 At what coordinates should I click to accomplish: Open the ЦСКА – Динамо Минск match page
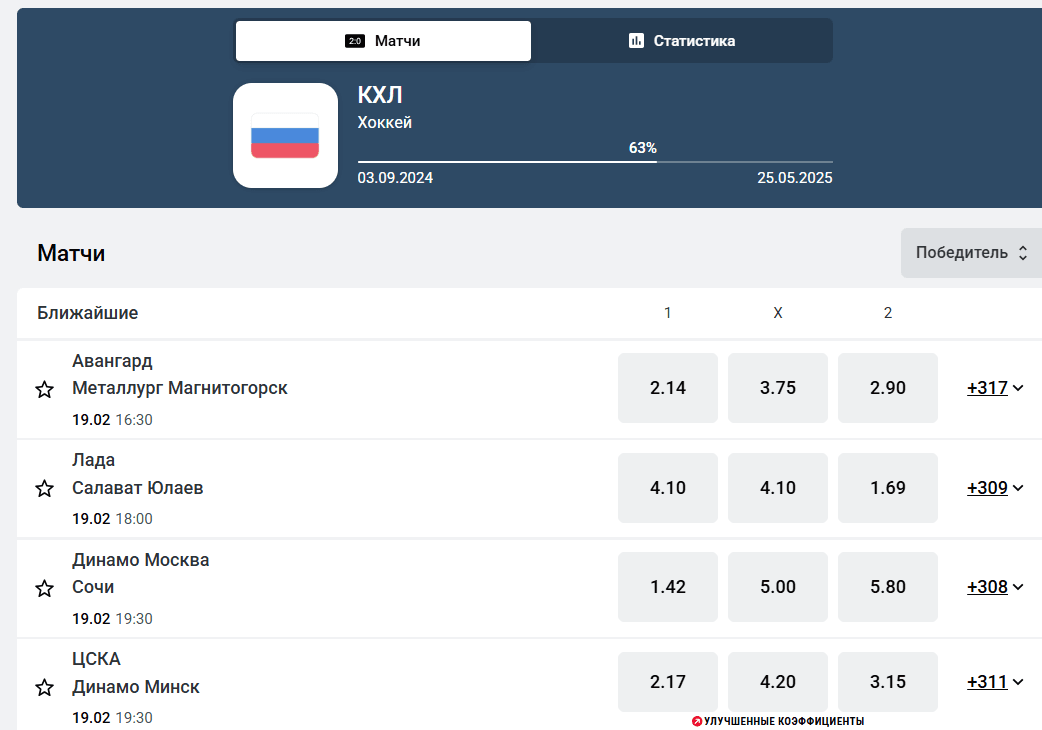136,673
